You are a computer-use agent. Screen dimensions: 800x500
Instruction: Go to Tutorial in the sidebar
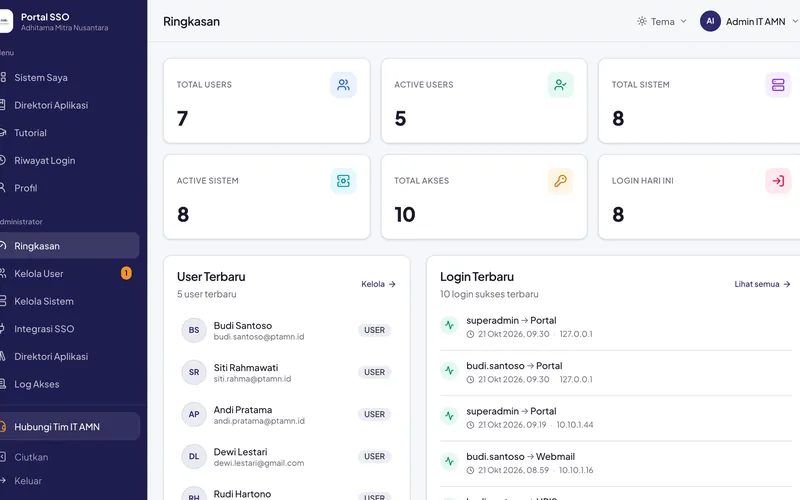tap(69, 133)
